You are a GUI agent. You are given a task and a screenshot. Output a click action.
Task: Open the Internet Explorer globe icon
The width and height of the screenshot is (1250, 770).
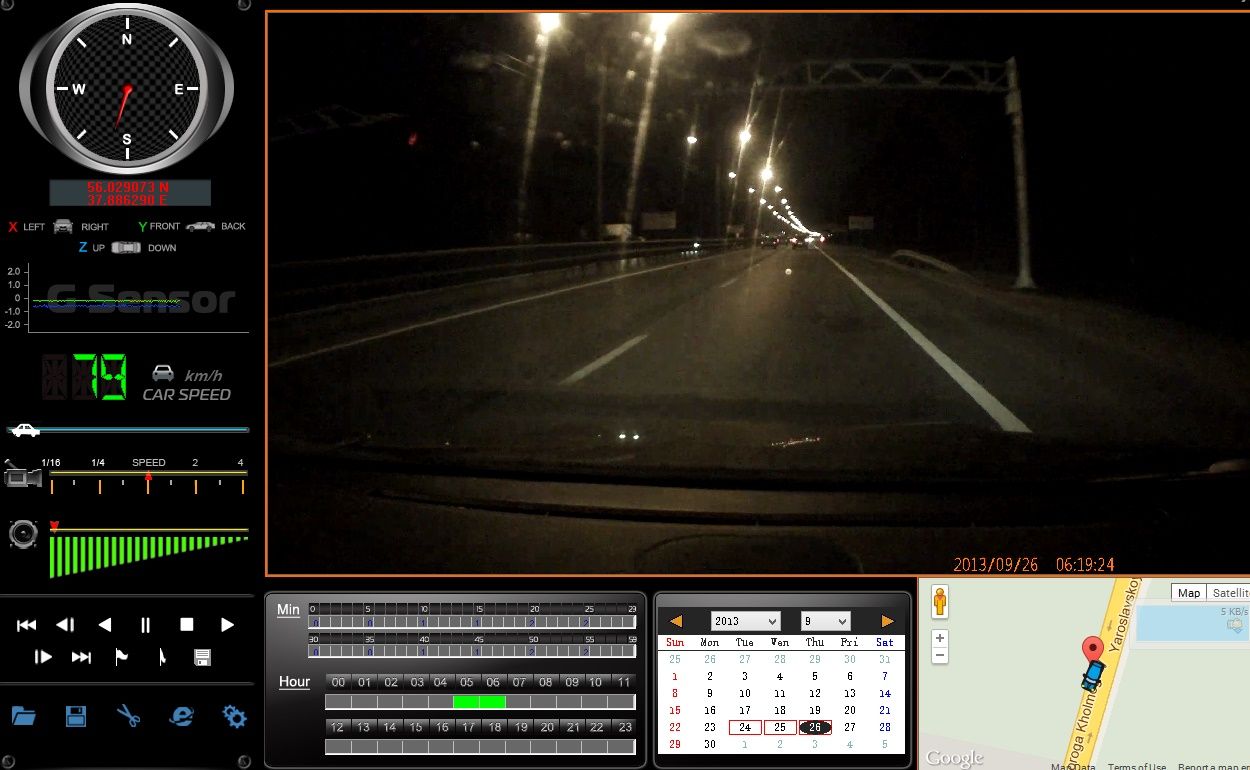[181, 716]
